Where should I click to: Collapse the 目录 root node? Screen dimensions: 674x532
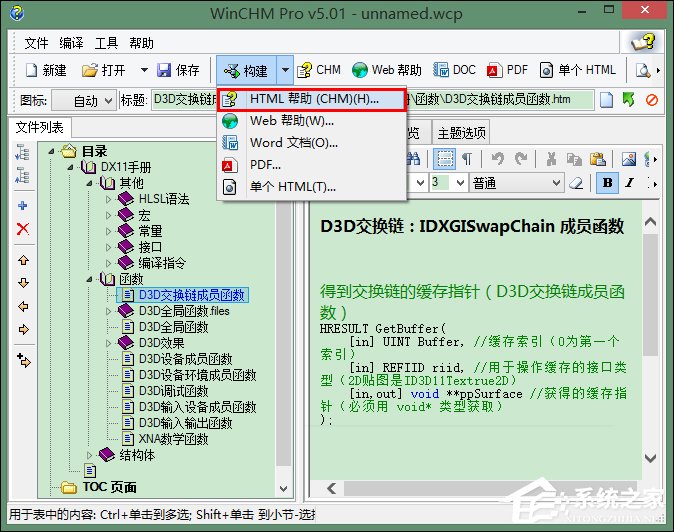coord(52,151)
